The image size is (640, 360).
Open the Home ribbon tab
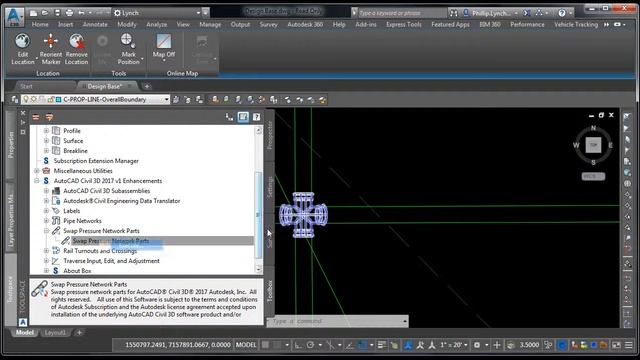click(40, 24)
